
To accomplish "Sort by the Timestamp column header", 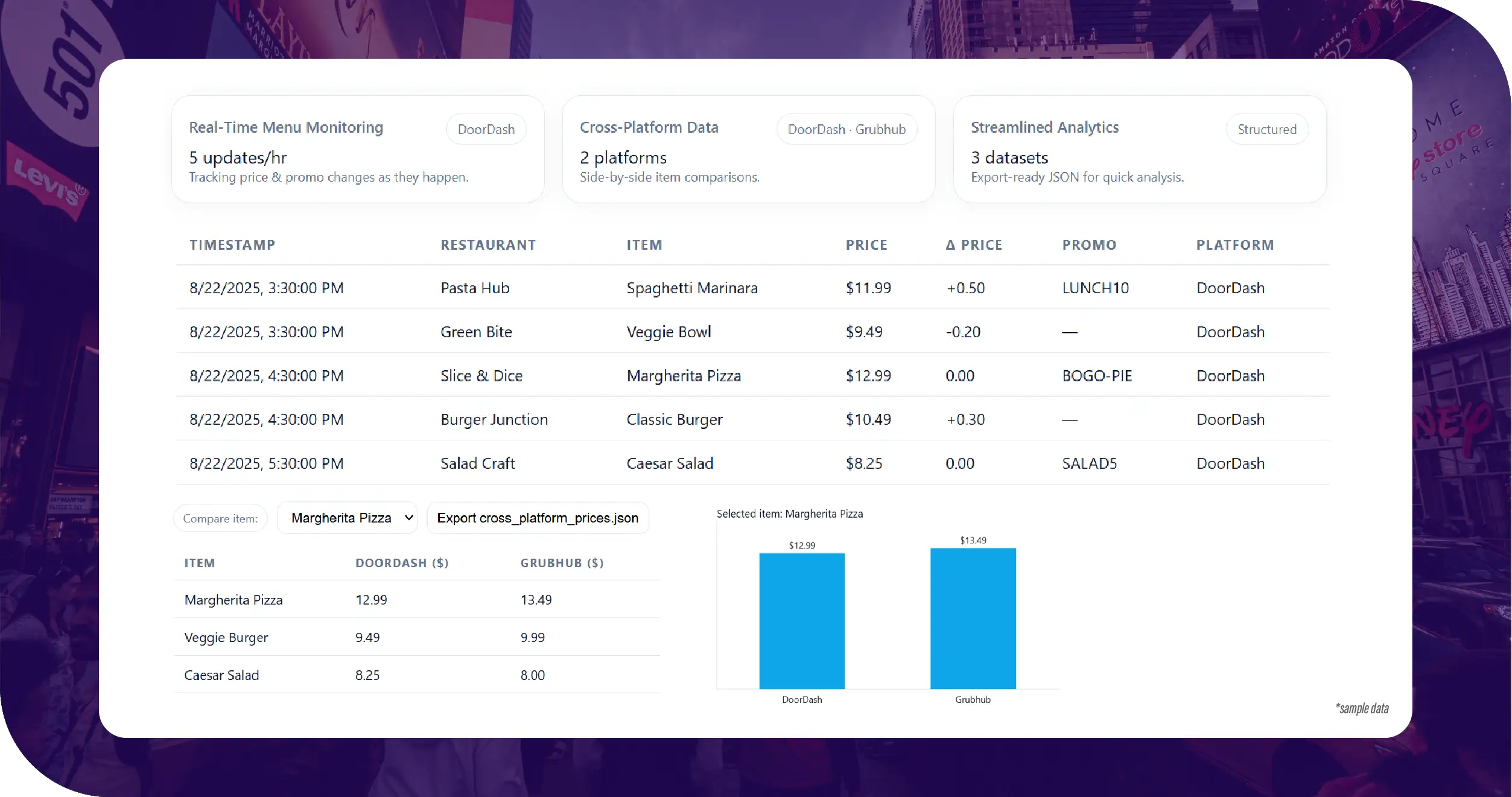I will (232, 245).
